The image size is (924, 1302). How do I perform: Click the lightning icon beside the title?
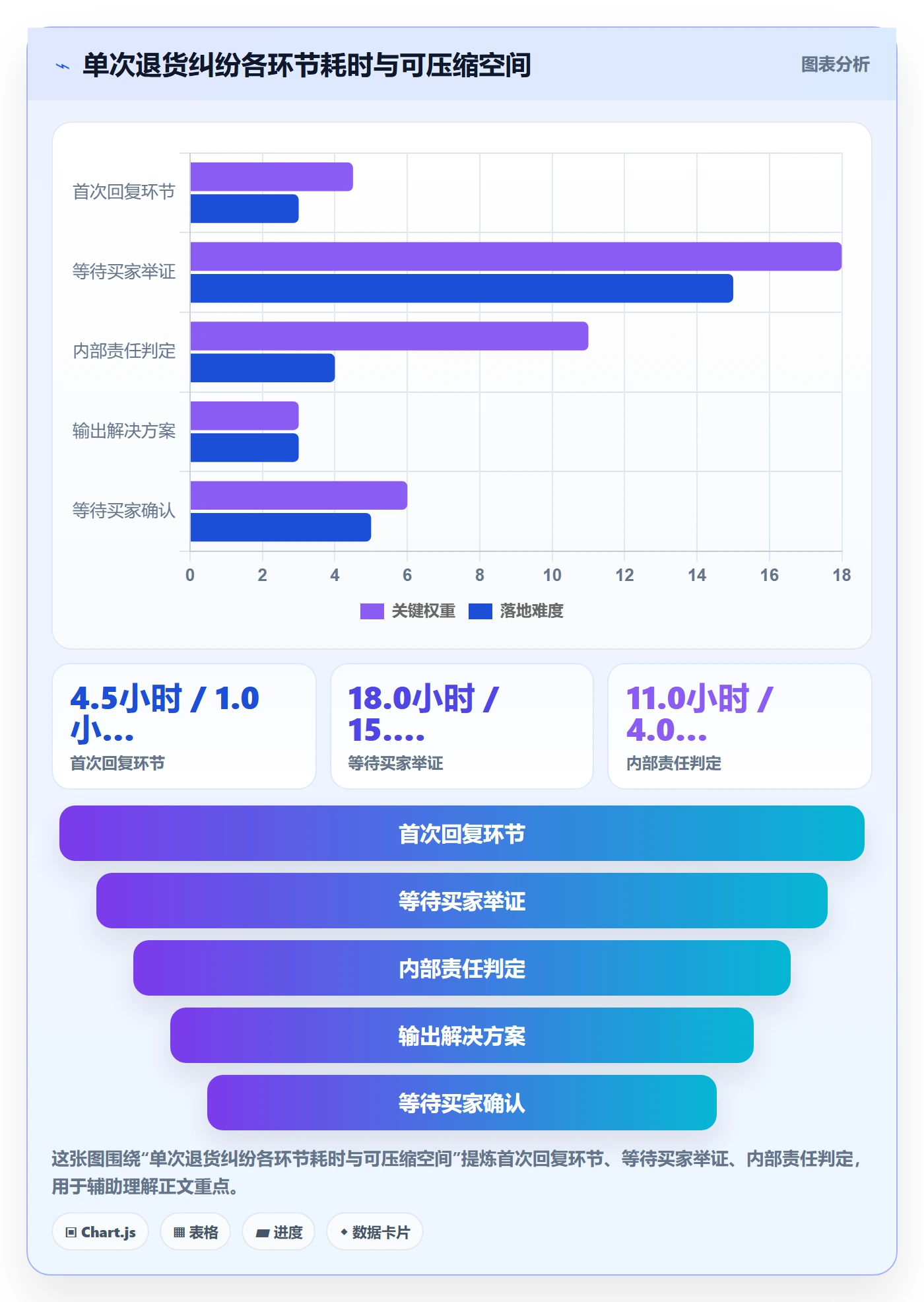click(63, 66)
